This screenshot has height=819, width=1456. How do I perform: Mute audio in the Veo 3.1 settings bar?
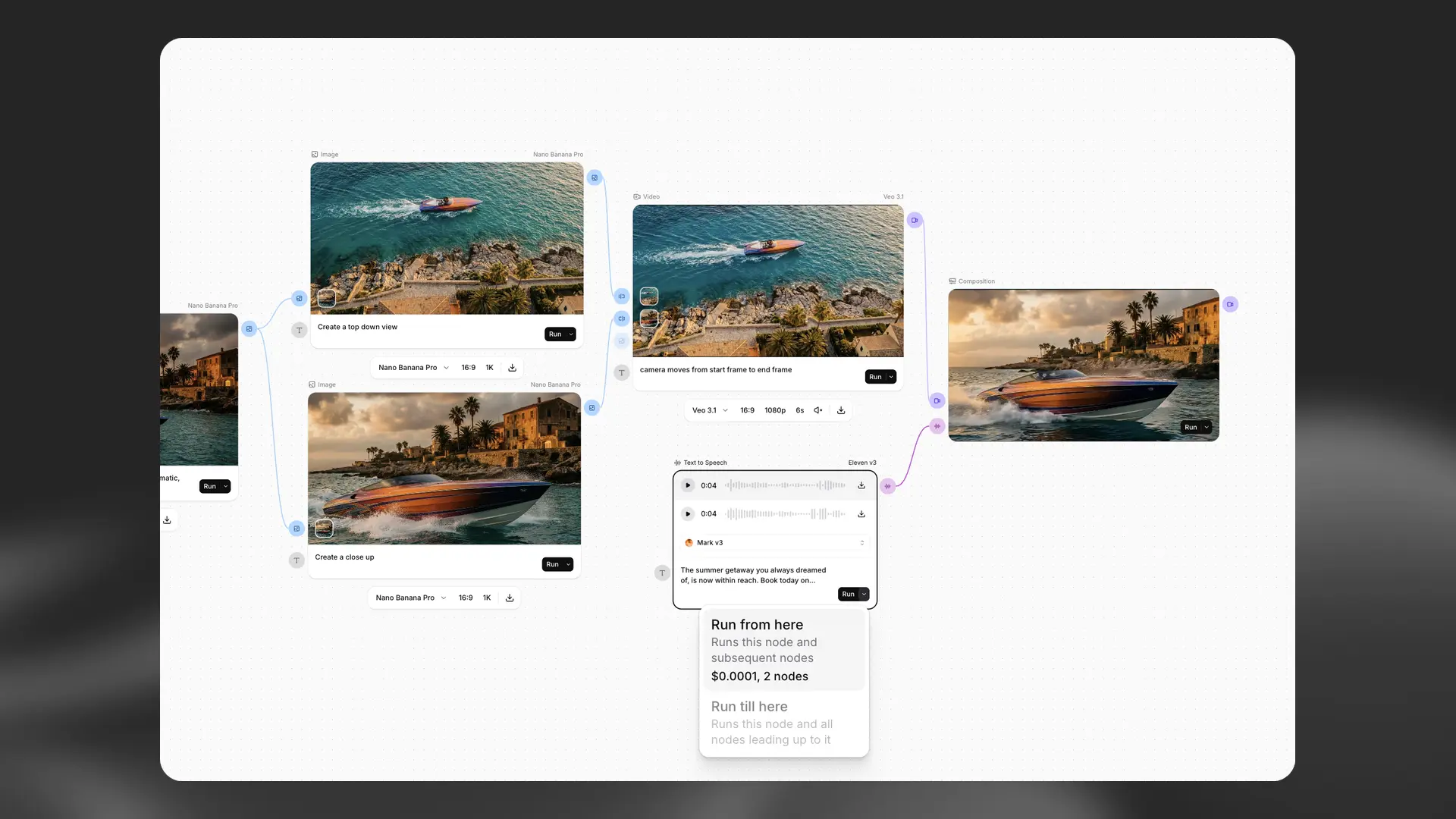coord(817,410)
